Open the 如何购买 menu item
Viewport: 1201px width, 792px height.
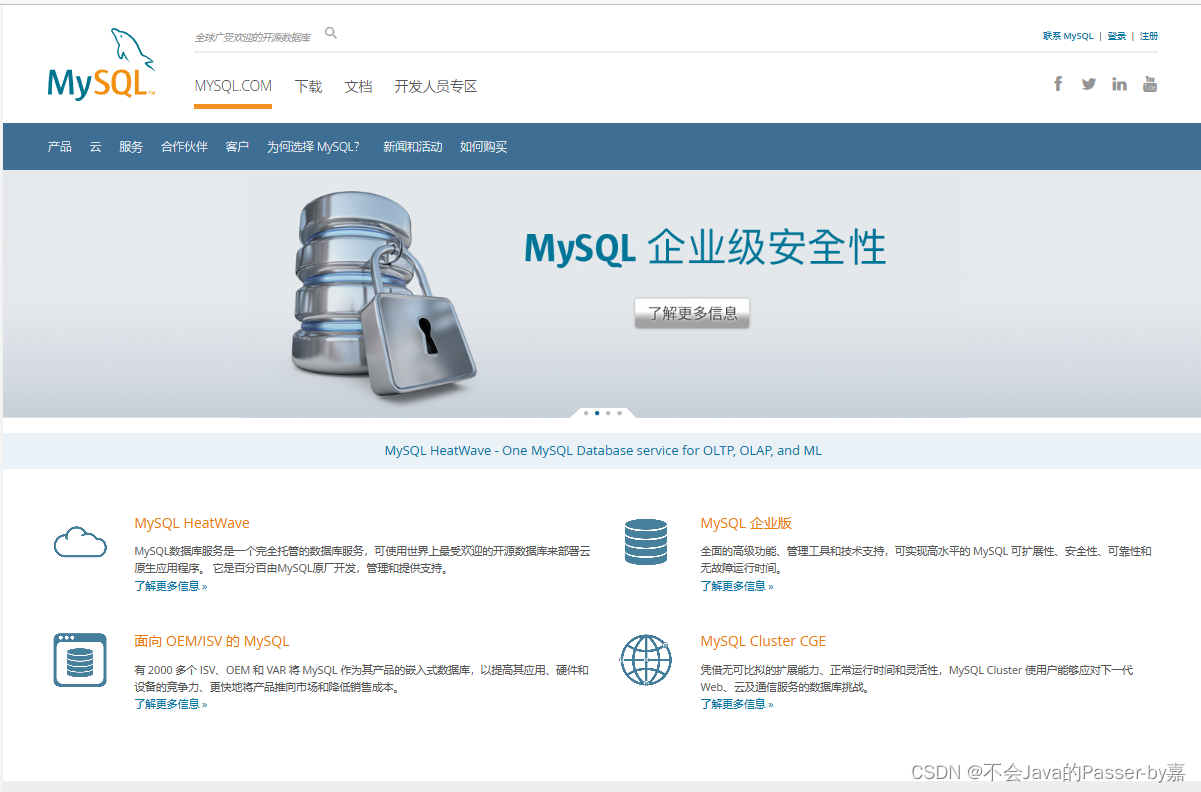(483, 146)
